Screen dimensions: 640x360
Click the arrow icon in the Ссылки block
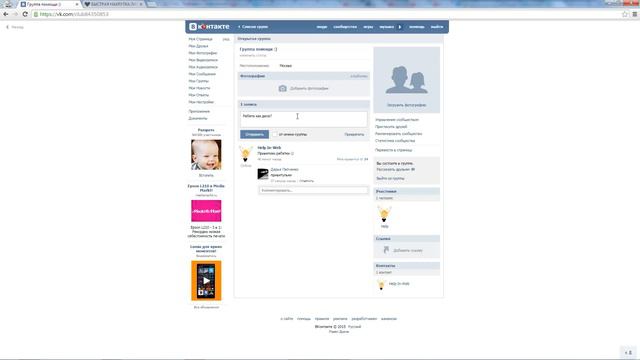[386, 249]
